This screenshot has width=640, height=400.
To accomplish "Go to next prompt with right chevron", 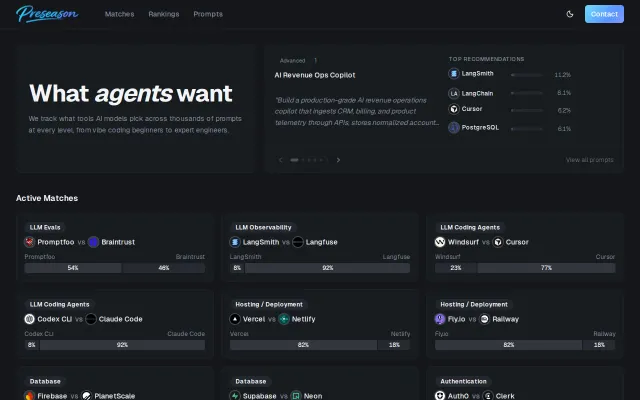I will coord(338,160).
